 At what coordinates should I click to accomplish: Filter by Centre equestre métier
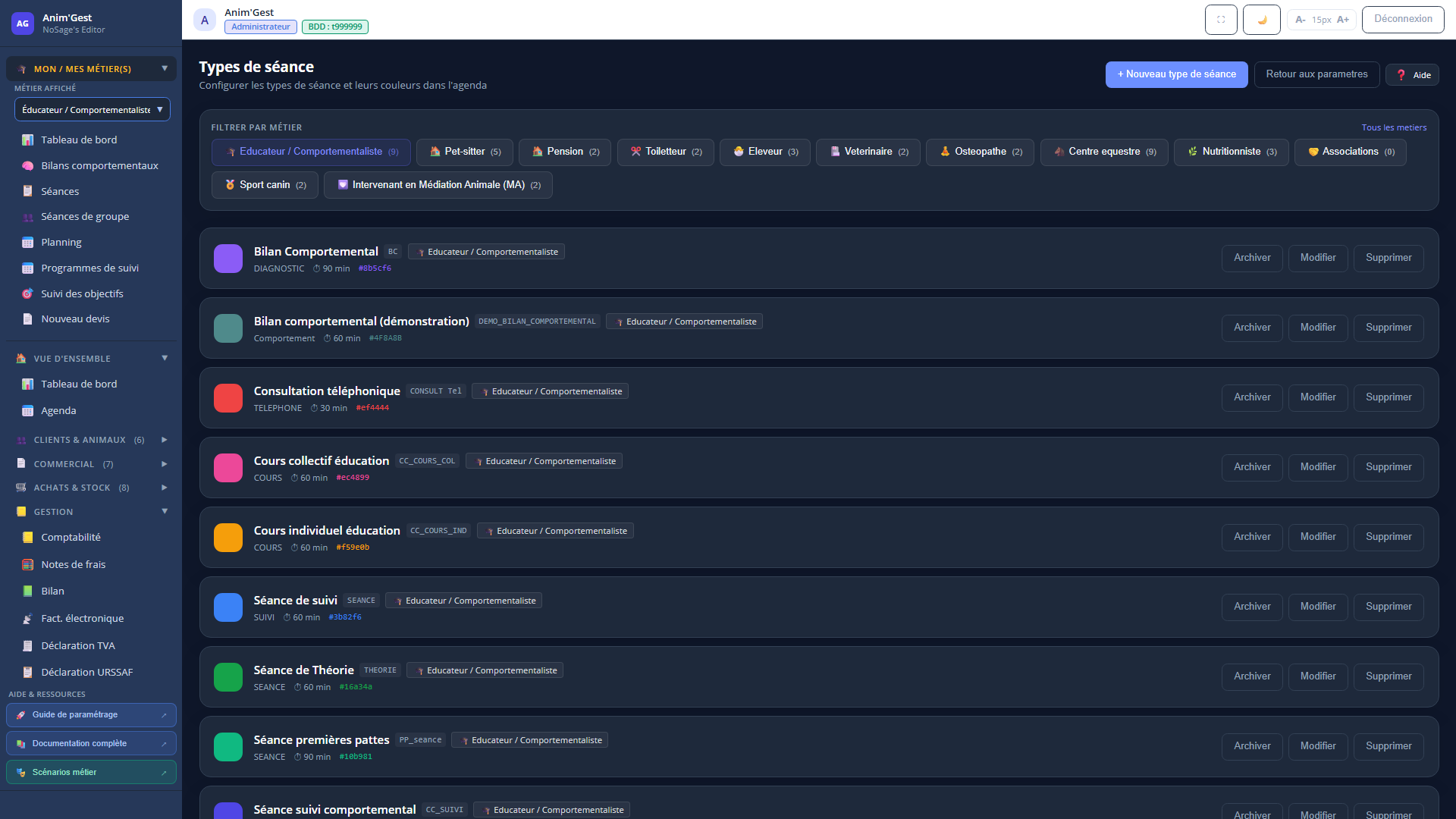(1104, 152)
